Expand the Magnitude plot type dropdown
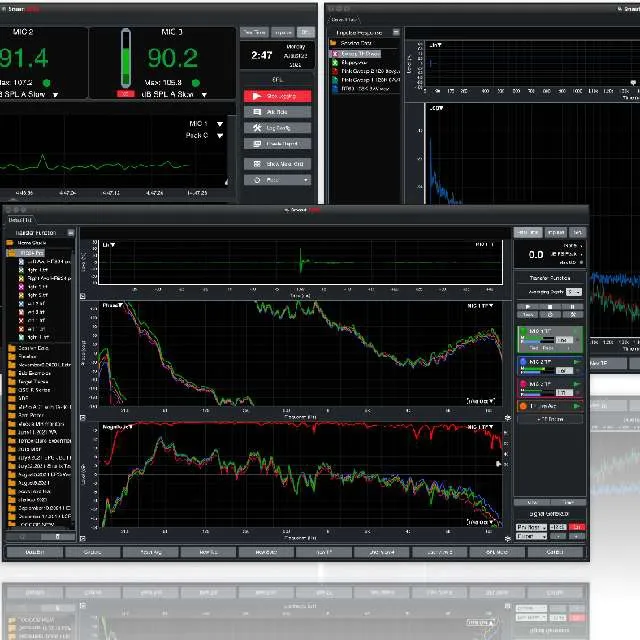 [132, 425]
